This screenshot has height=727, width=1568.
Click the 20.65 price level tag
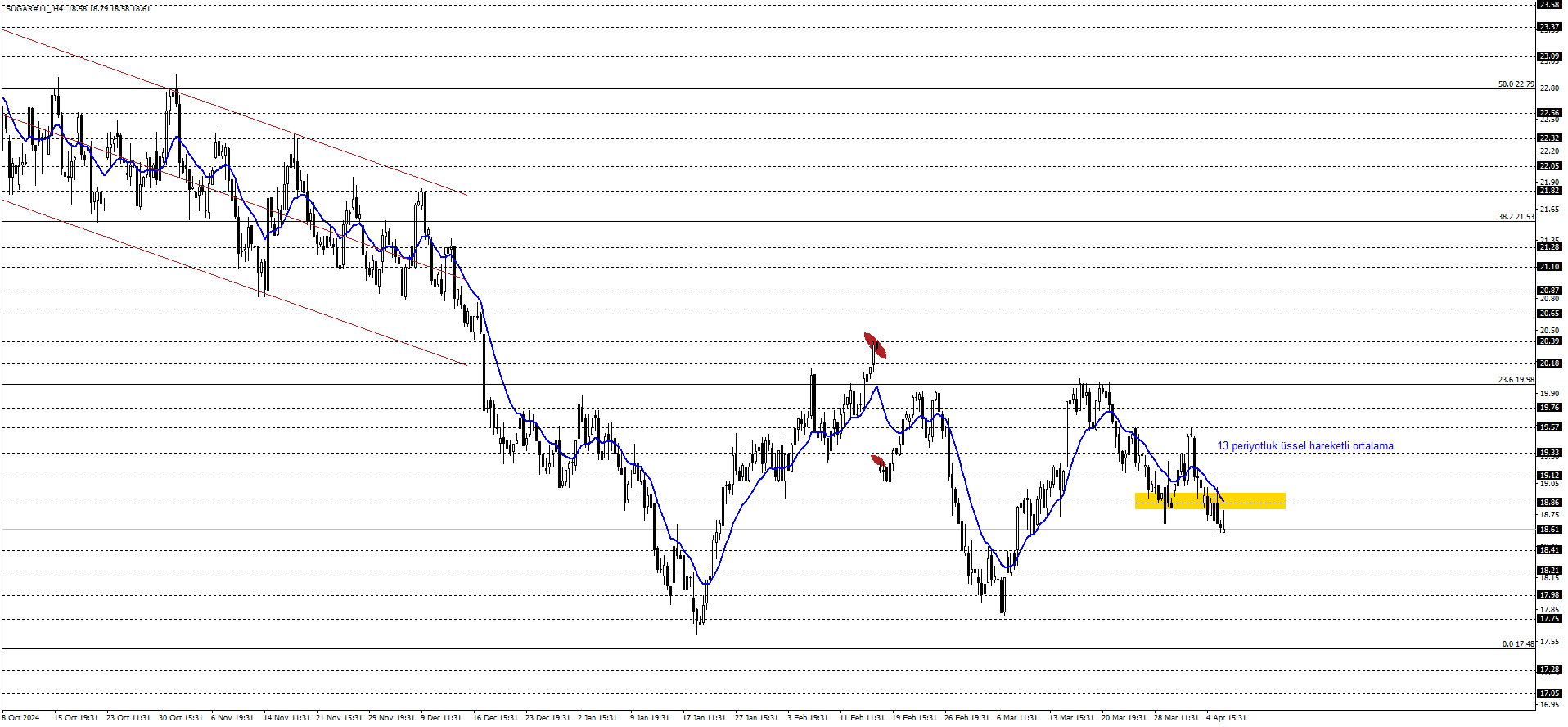coord(1549,313)
